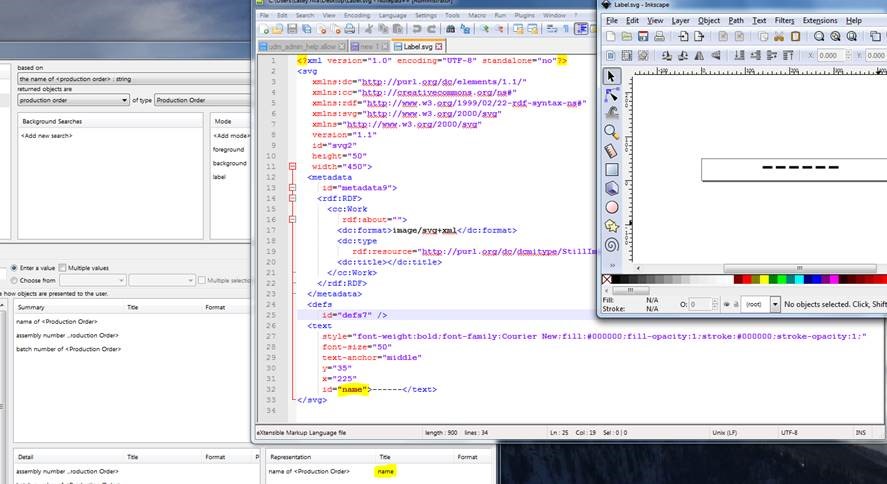Enable the 'Multiple values' checkbox
887x484 pixels.
tap(62, 268)
